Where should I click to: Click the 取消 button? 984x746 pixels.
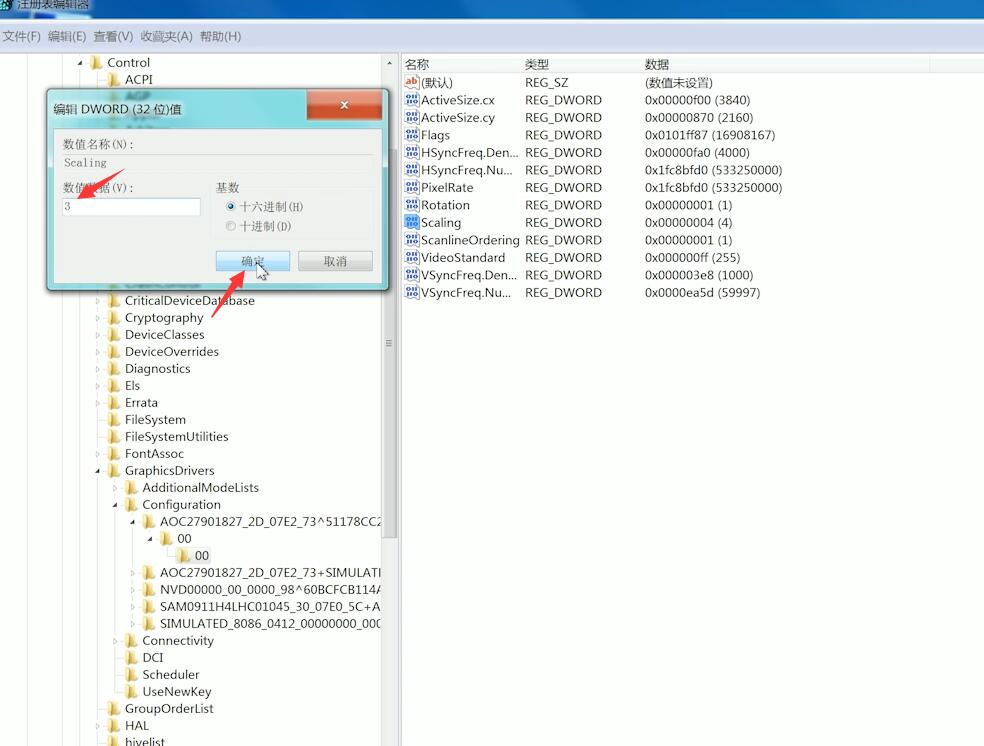coord(335,261)
